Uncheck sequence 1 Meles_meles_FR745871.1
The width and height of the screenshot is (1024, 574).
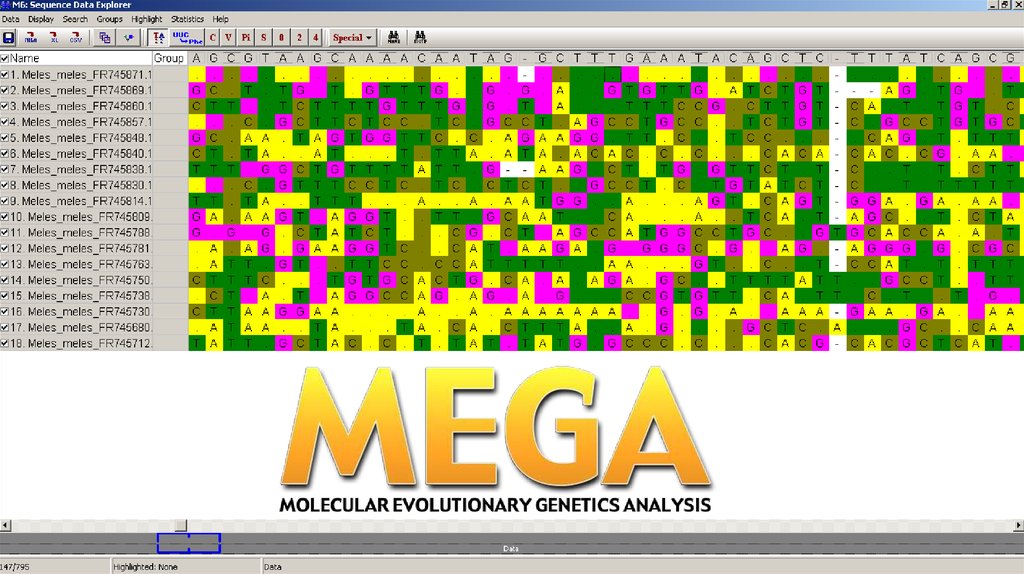(5, 75)
